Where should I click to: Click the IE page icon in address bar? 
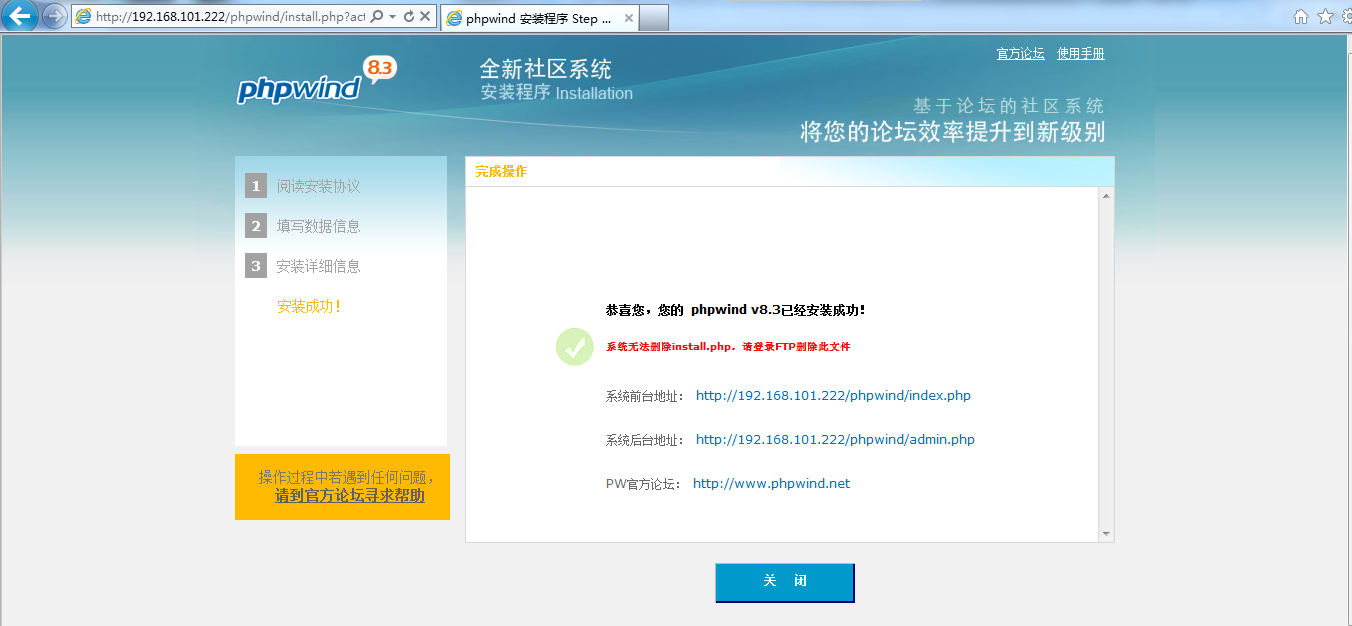(x=83, y=17)
